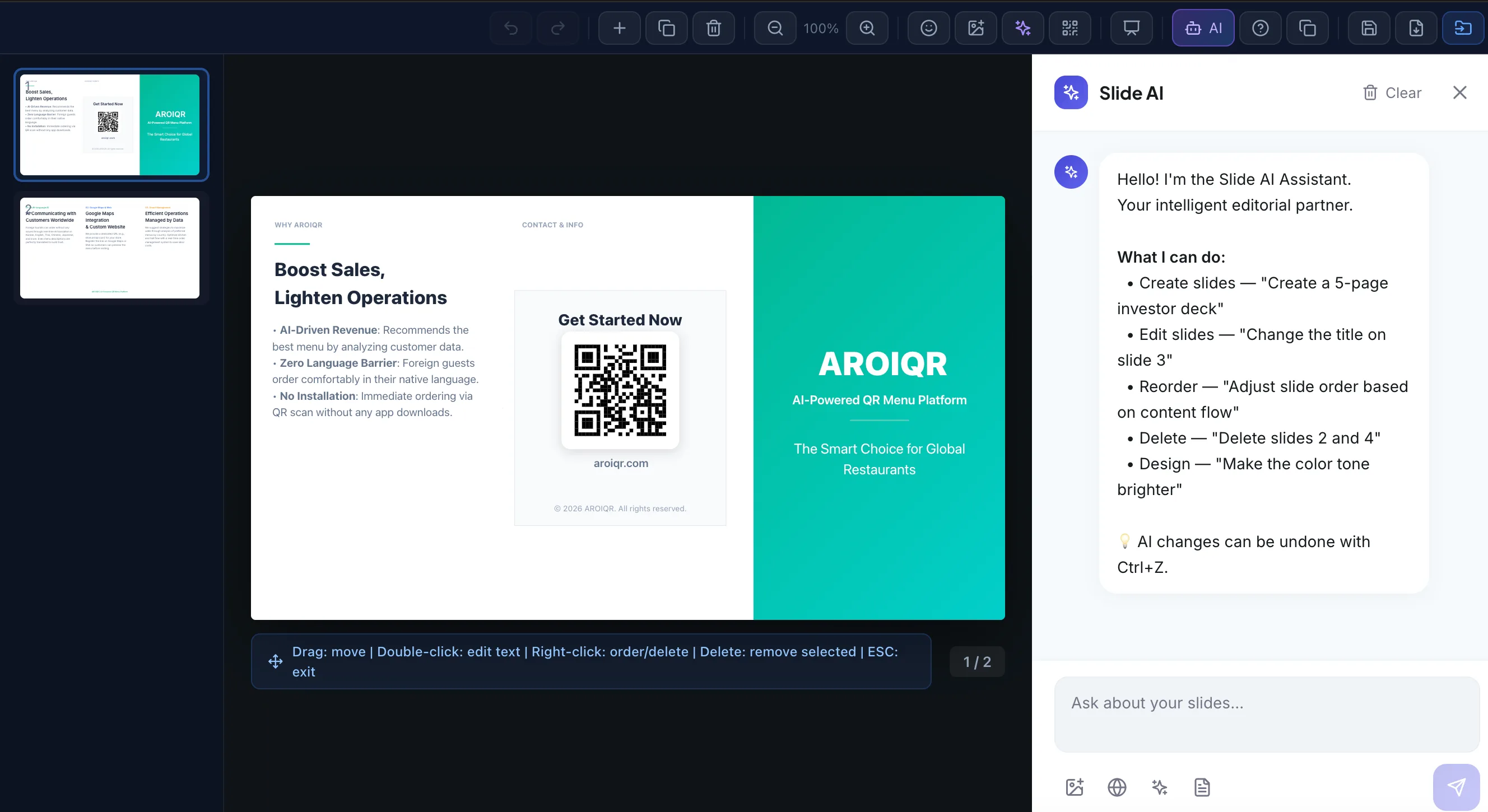Insert a QR code element
This screenshot has width=1488, height=812.
coord(1071,28)
